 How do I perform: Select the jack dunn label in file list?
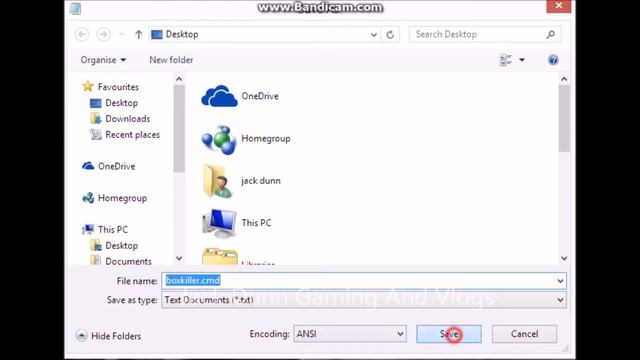261,181
